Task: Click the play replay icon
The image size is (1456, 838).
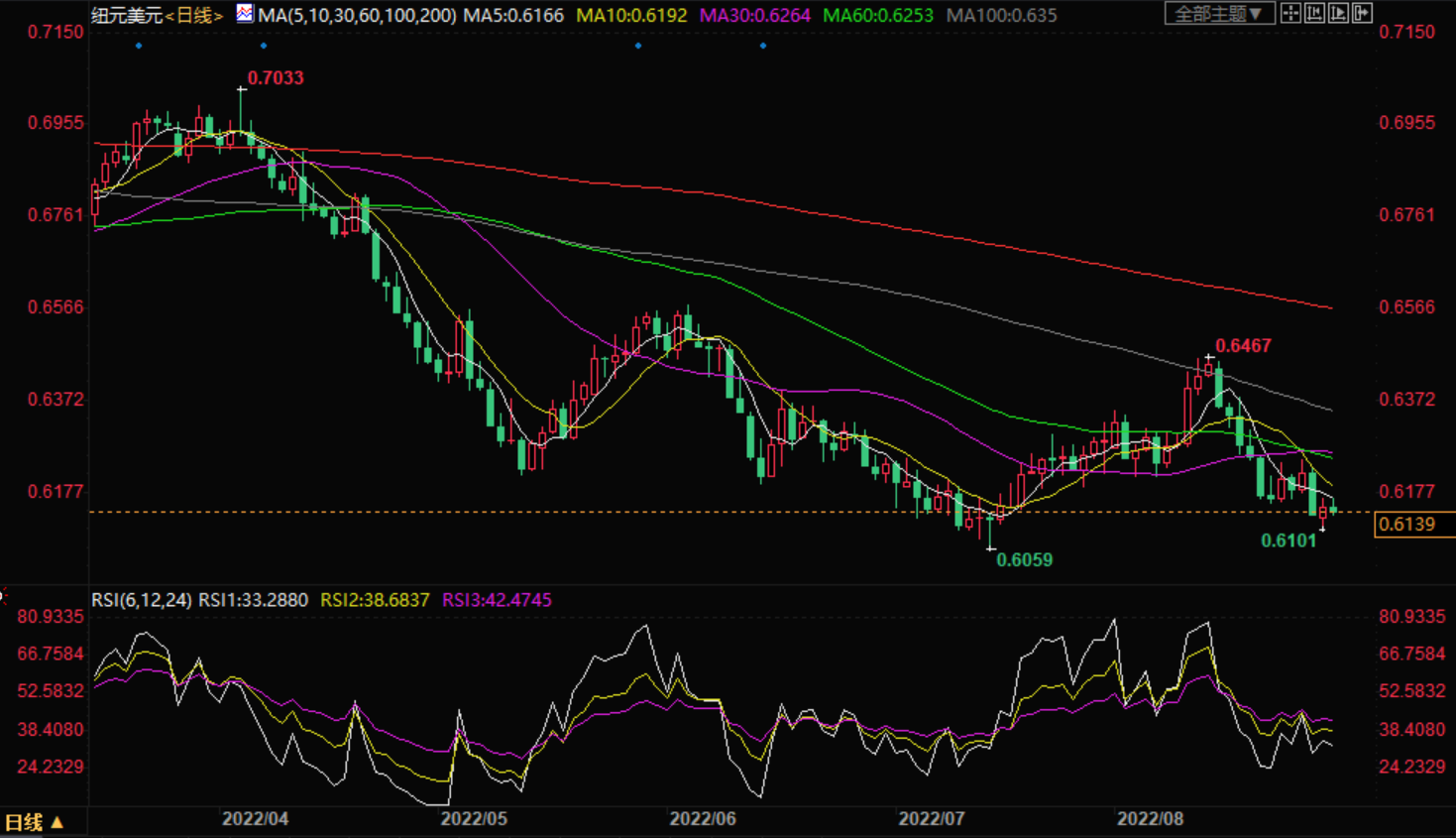Action: click(1338, 13)
